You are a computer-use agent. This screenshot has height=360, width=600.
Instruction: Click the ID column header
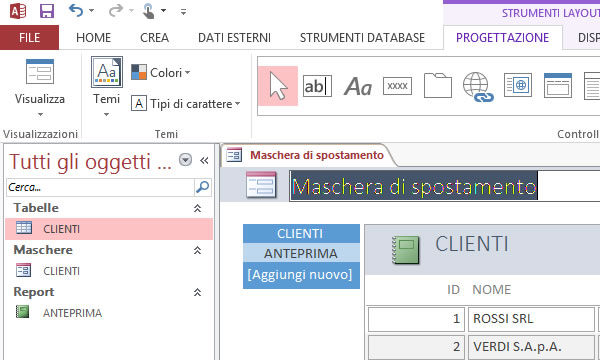pos(453,290)
